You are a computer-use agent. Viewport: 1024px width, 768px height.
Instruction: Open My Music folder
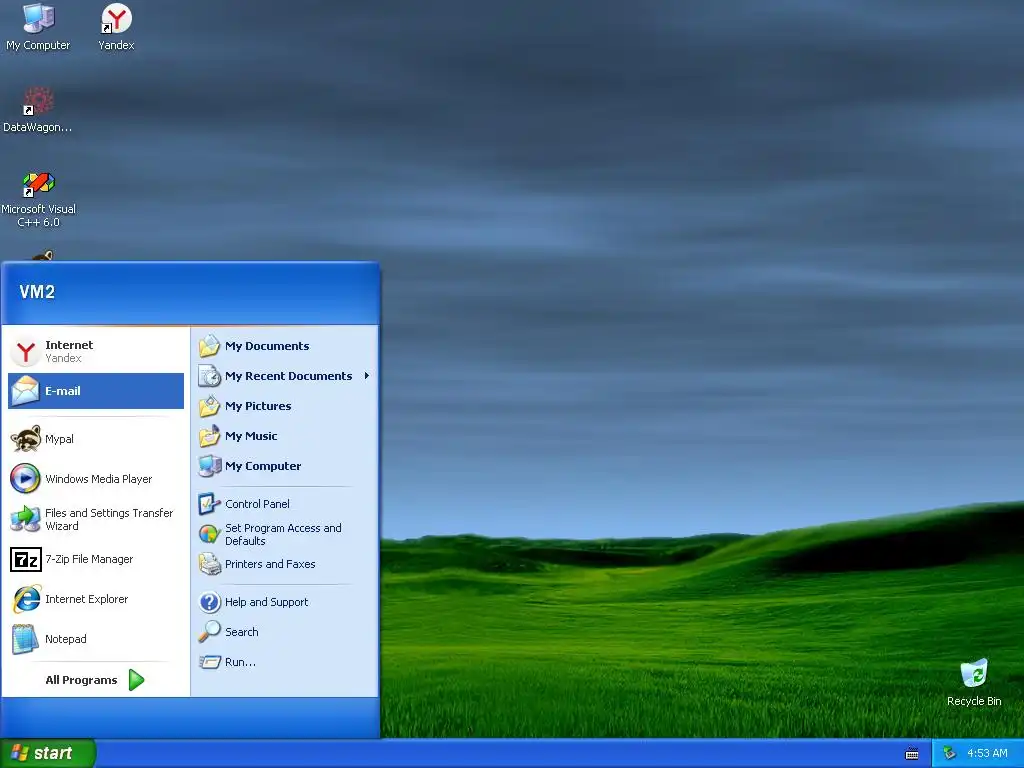point(284,436)
